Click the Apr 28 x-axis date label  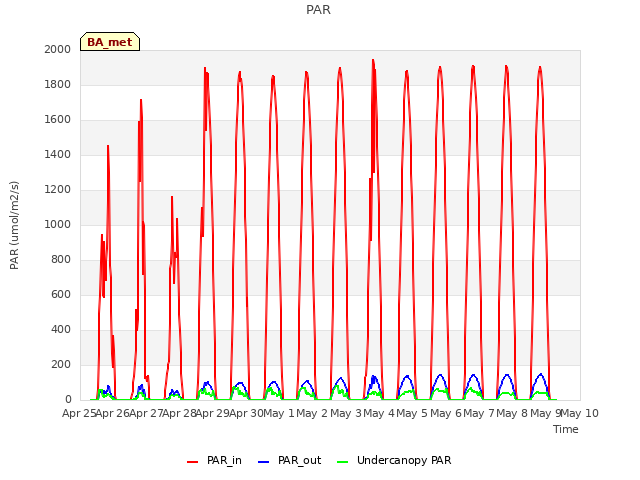179,413
